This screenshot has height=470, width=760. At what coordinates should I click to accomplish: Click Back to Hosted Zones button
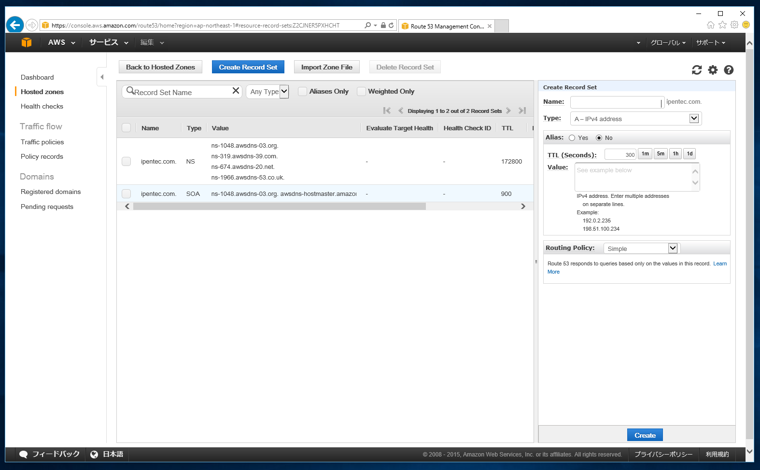point(160,67)
